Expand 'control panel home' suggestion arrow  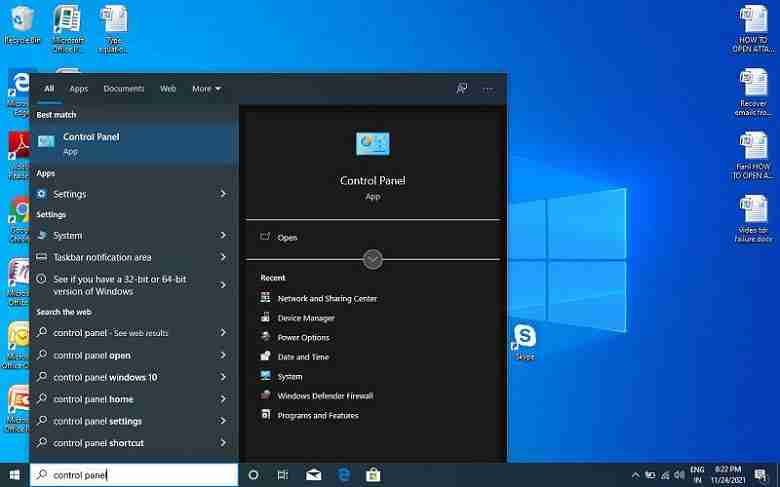(x=223, y=399)
